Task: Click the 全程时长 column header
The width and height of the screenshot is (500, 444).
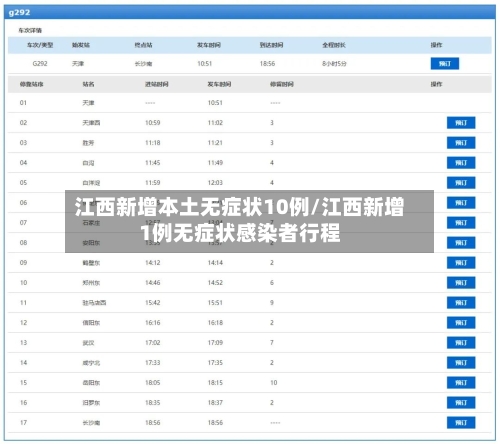Action: (x=334, y=45)
